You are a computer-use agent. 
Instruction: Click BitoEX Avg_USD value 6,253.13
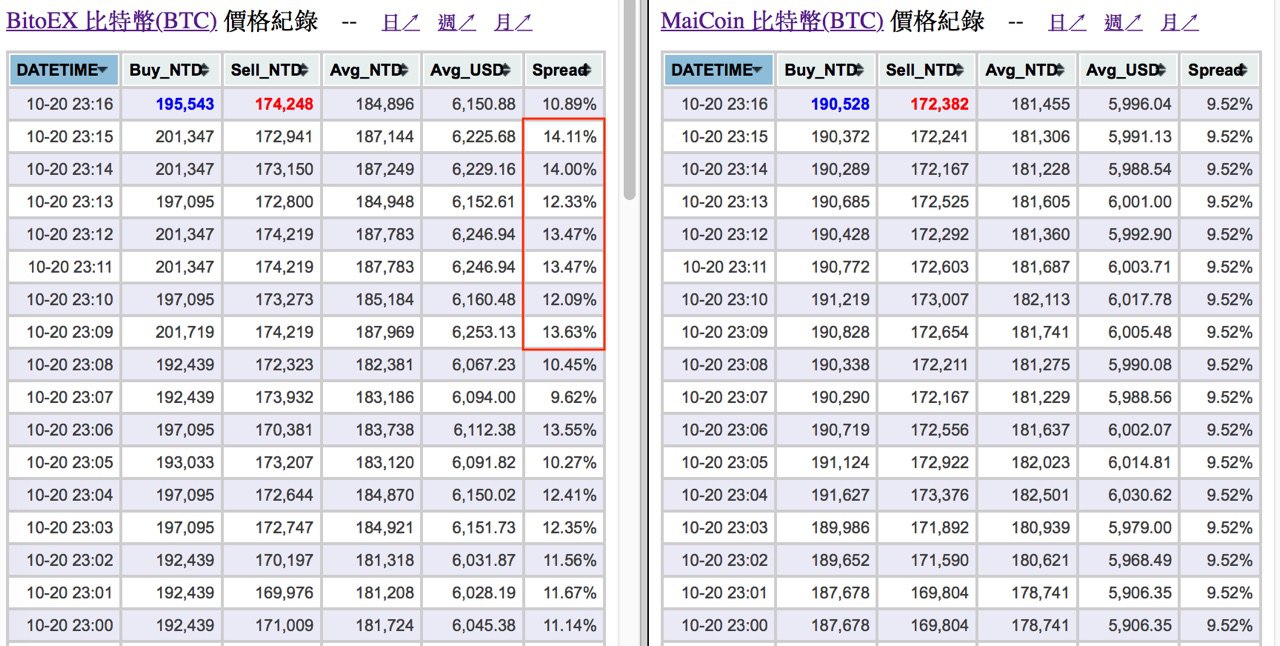pyautogui.click(x=484, y=332)
